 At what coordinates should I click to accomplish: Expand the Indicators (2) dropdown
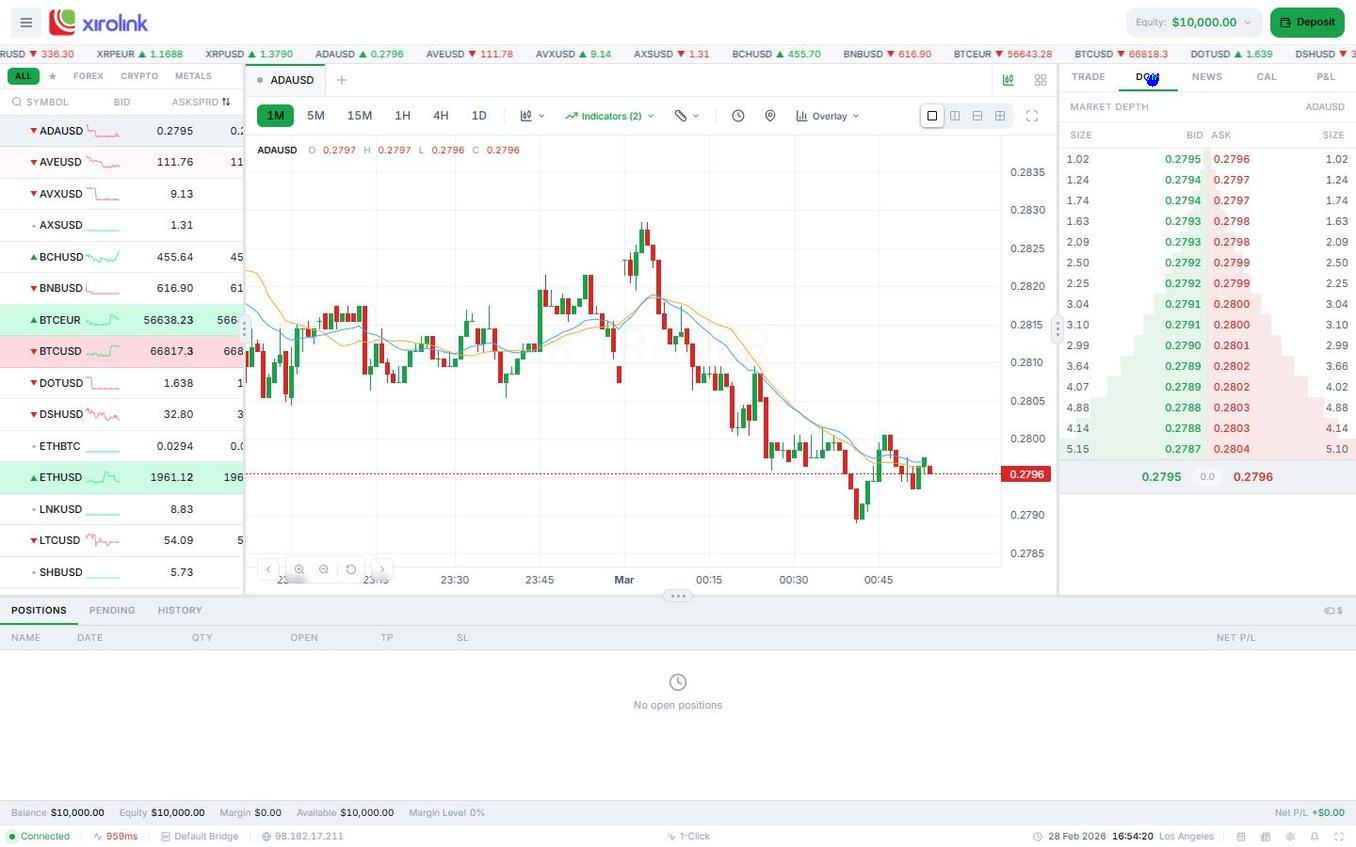coord(610,116)
